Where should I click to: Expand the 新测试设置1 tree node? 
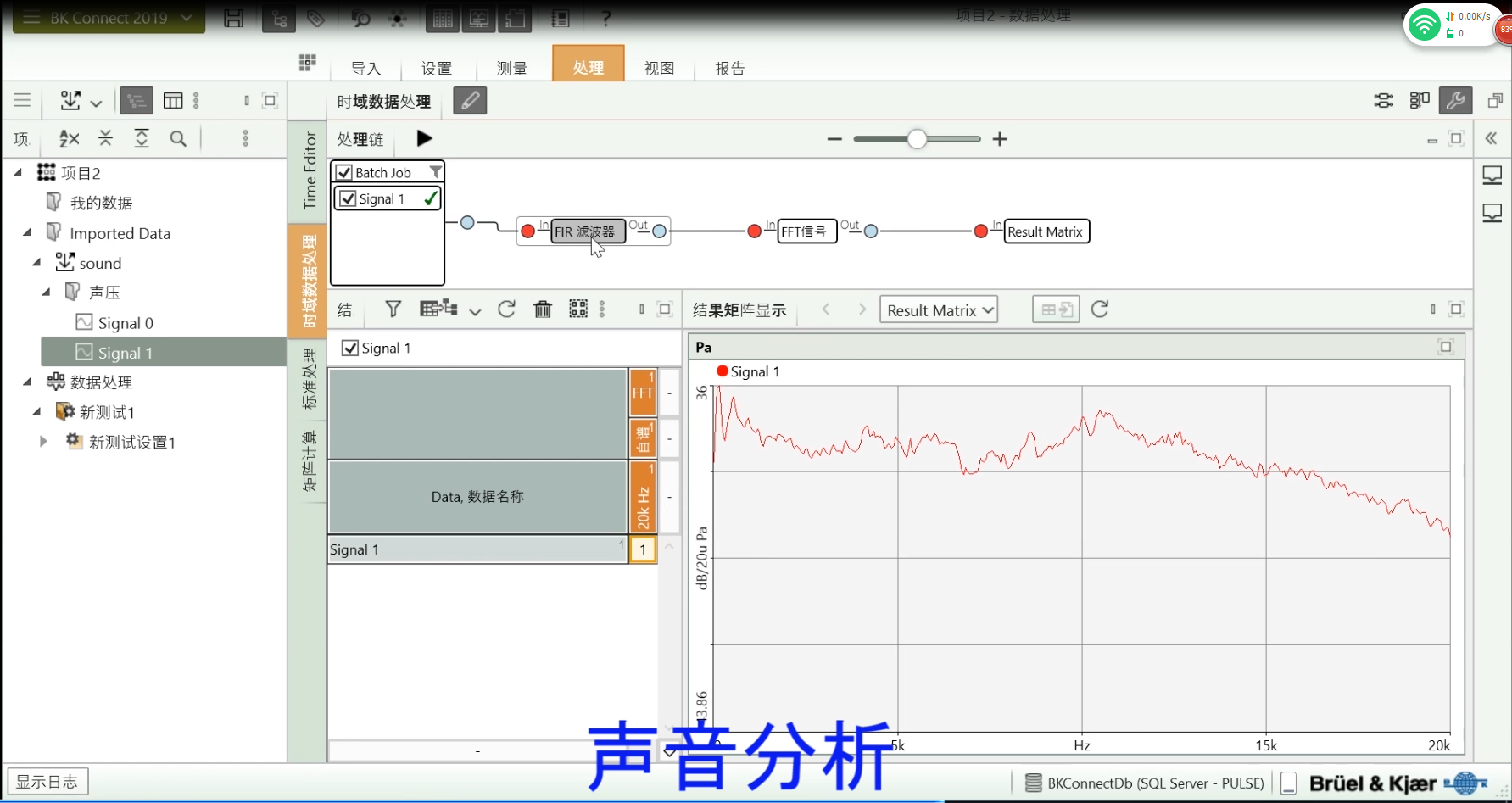point(43,442)
